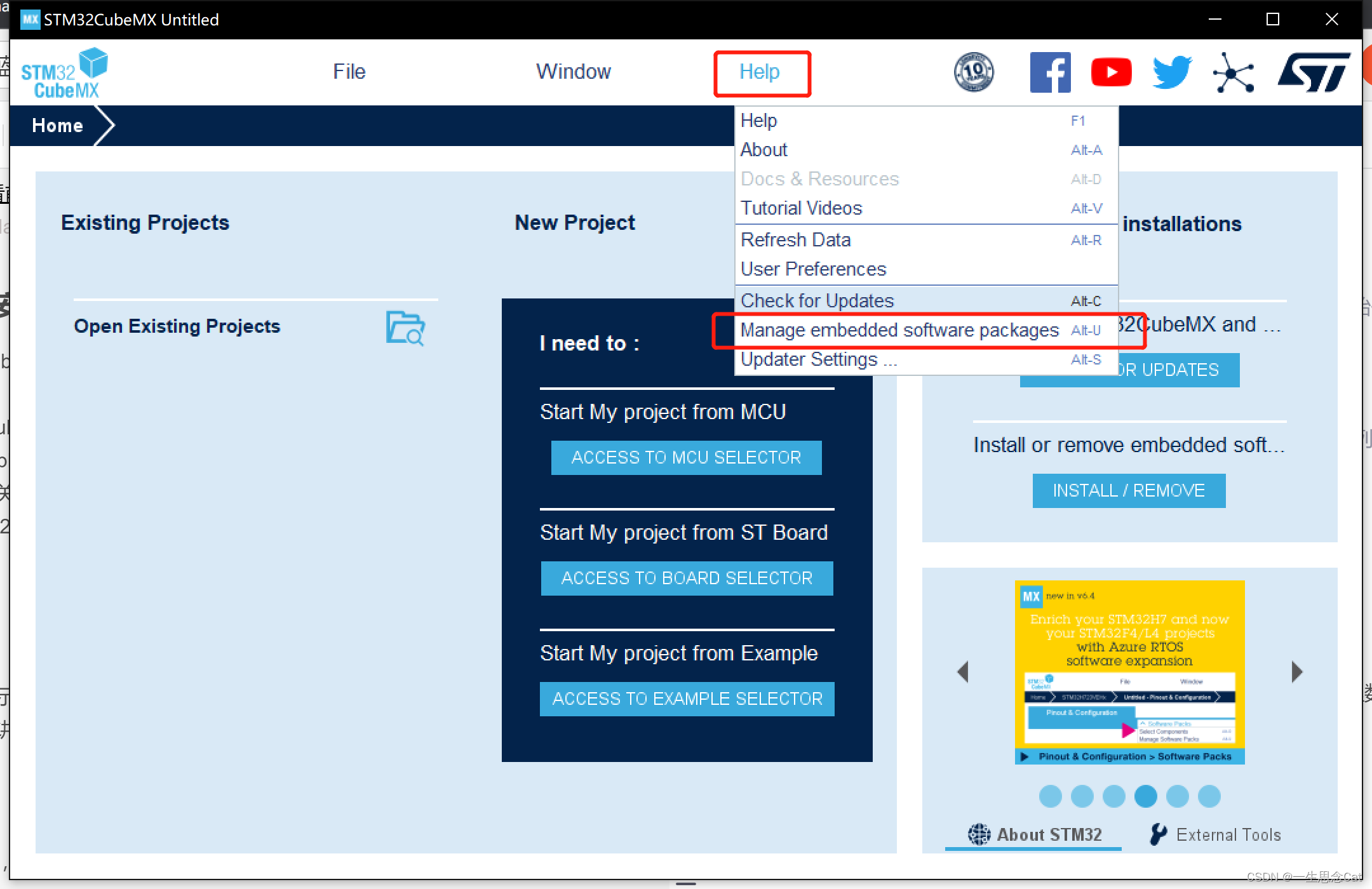The image size is (1372, 889).
Task: Click 'Start My project from Example' text
Action: point(679,653)
